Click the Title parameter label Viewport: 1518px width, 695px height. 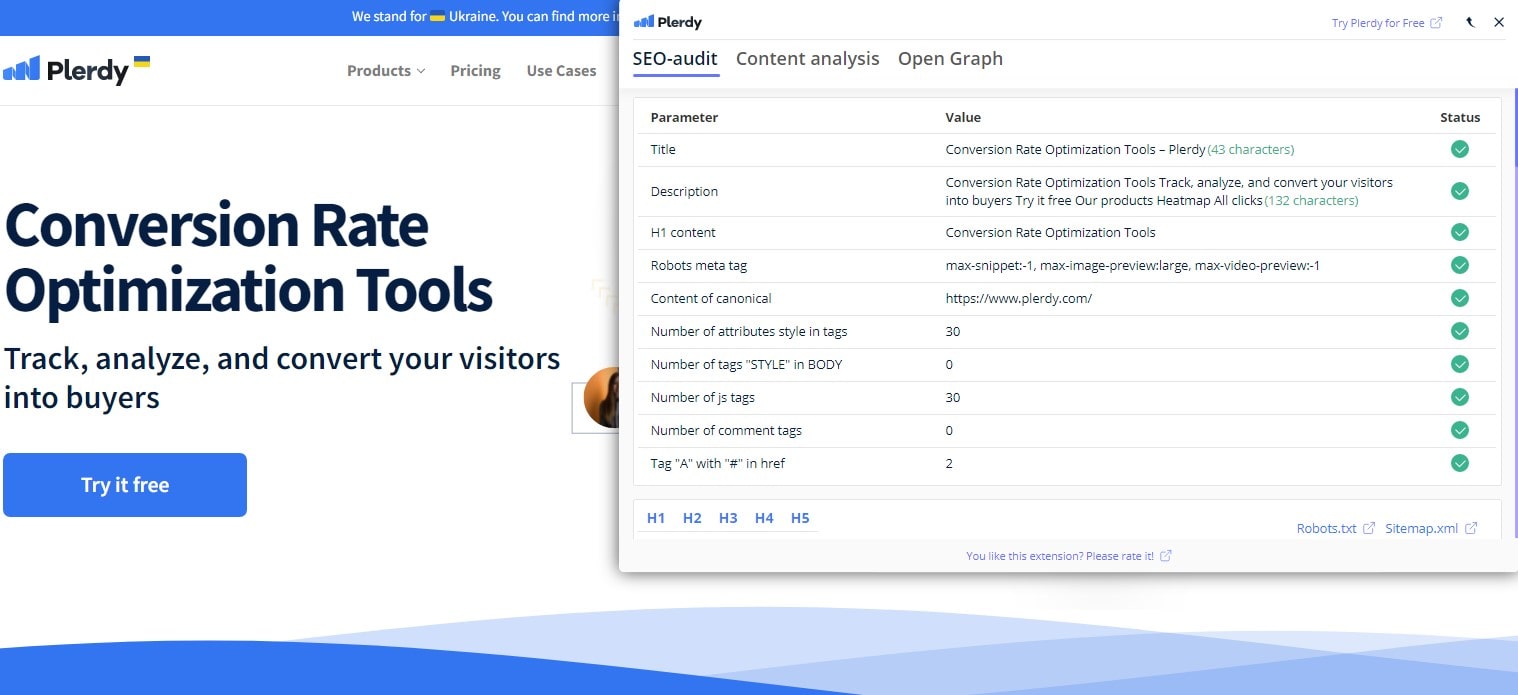tap(663, 149)
